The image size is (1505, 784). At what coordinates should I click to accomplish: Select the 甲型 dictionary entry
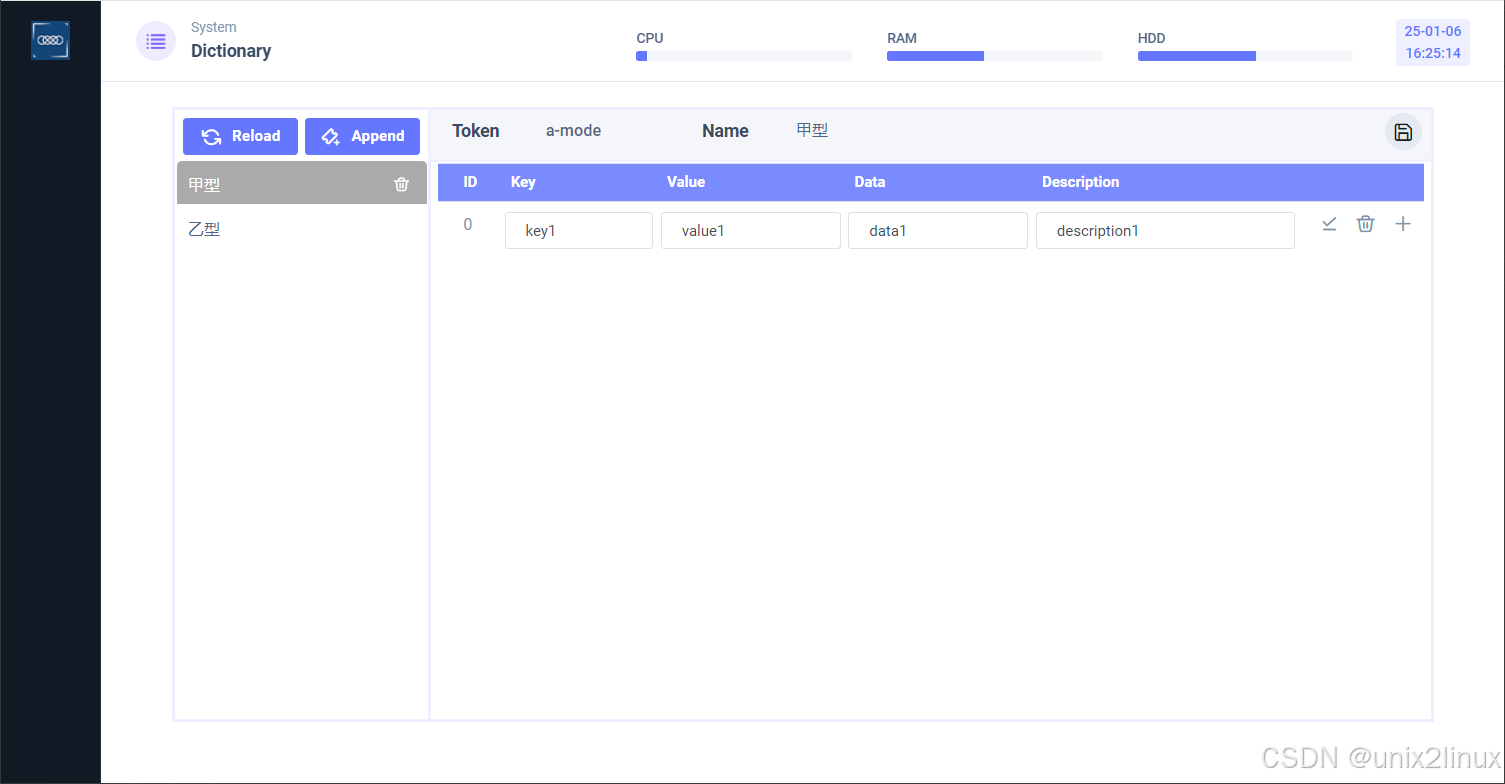tap(302, 183)
